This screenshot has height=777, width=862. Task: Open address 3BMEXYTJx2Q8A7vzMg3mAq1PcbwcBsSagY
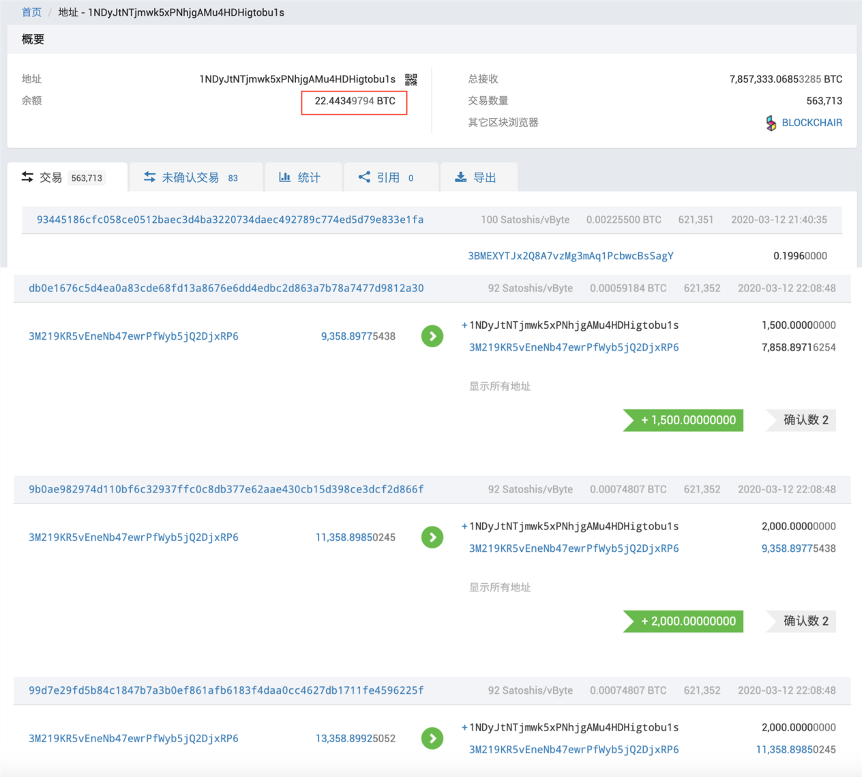coord(571,256)
